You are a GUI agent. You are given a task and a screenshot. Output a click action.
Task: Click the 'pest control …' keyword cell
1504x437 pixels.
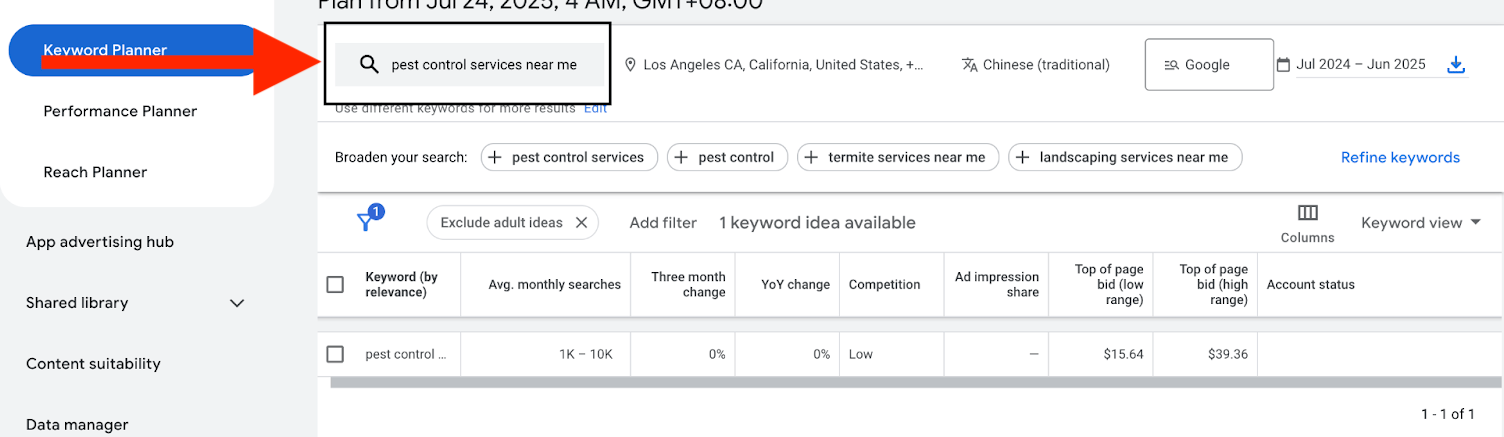click(x=406, y=354)
